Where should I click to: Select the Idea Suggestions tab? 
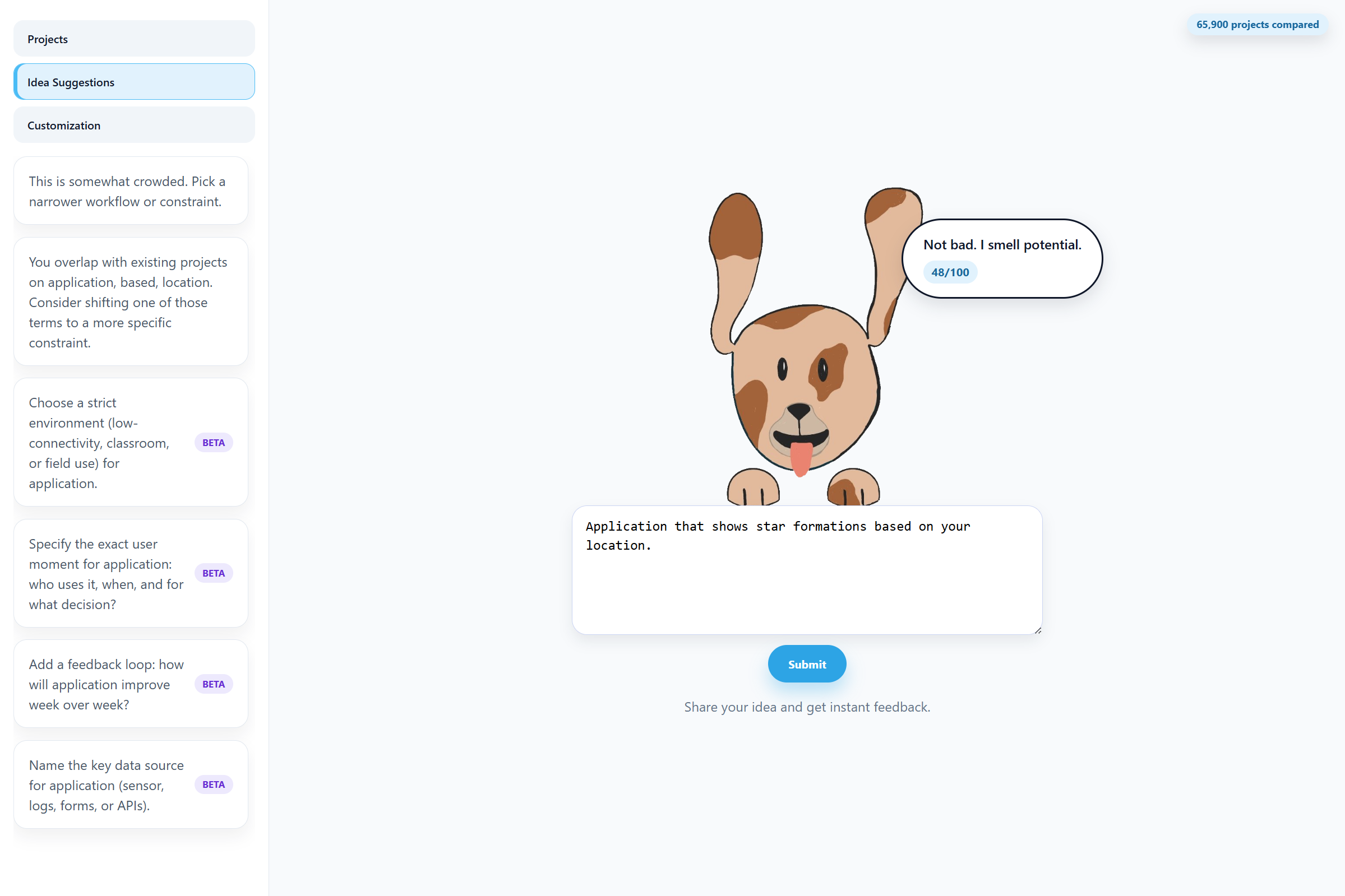coord(134,82)
